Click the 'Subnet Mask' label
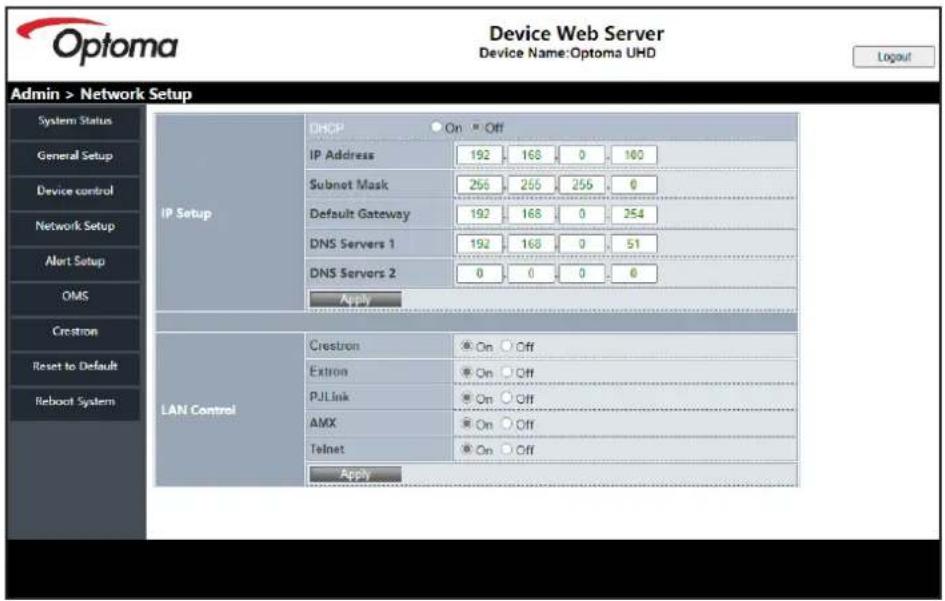The width and height of the screenshot is (945, 601). pyautogui.click(x=348, y=184)
